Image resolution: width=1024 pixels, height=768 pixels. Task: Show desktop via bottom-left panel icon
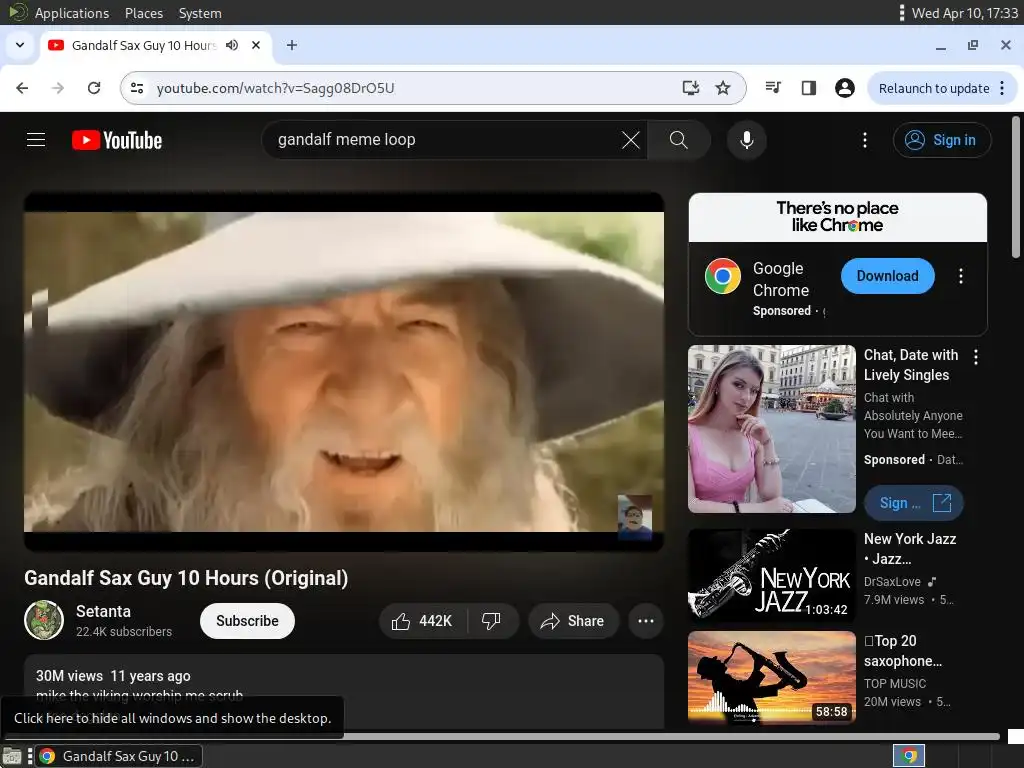(12, 756)
